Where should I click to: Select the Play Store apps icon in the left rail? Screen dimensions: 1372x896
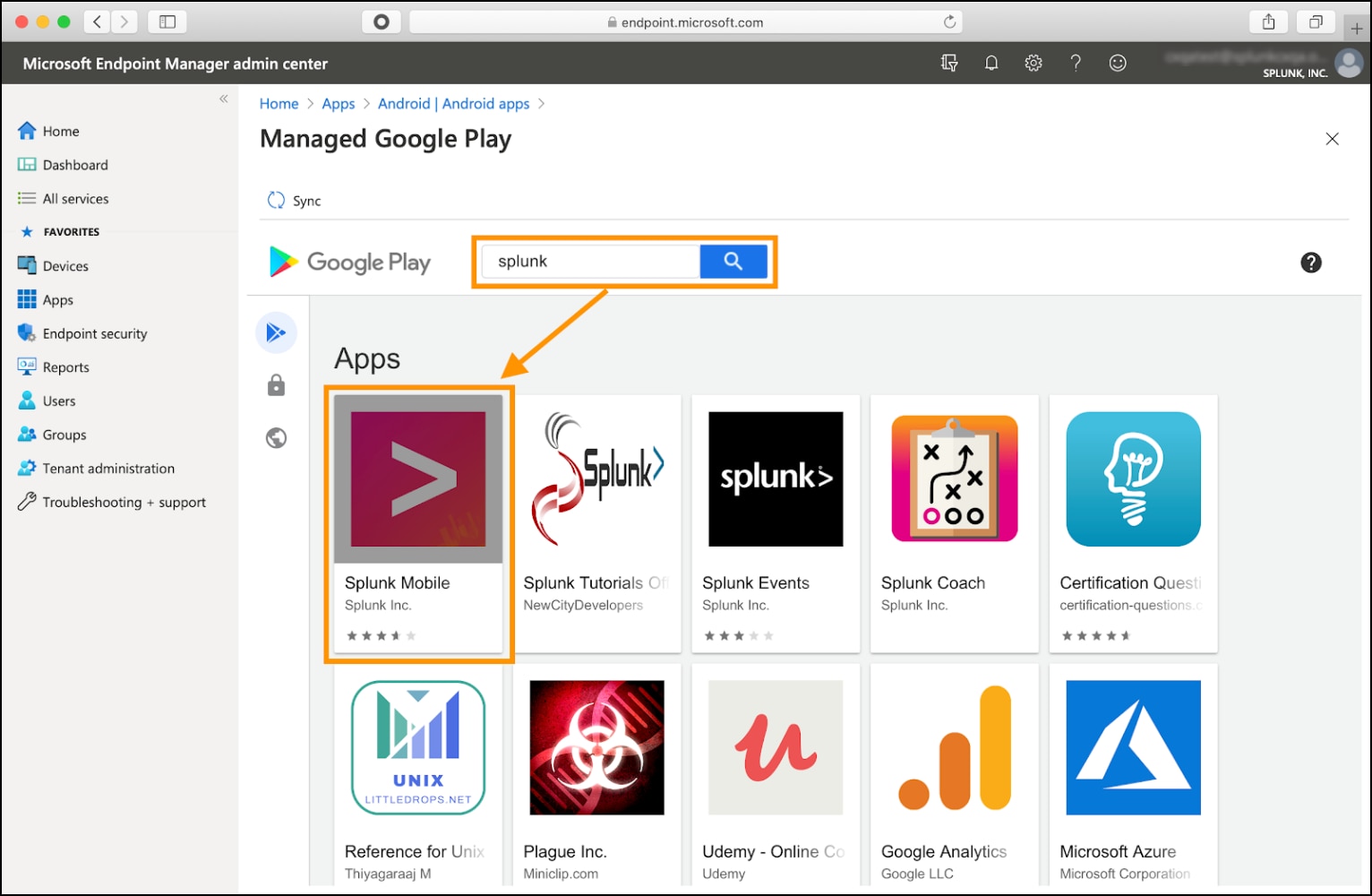(x=276, y=333)
